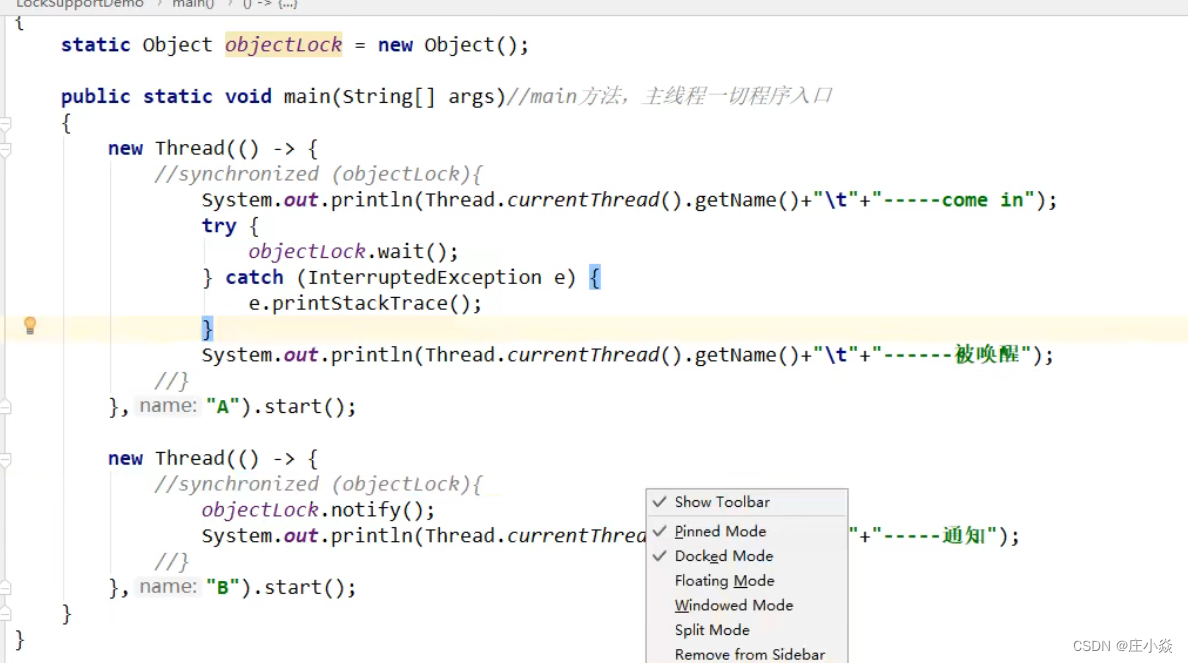The width and height of the screenshot is (1188, 663).
Task: Click the lambda breadcrumb item
Action: pyautogui.click(x=270, y=4)
